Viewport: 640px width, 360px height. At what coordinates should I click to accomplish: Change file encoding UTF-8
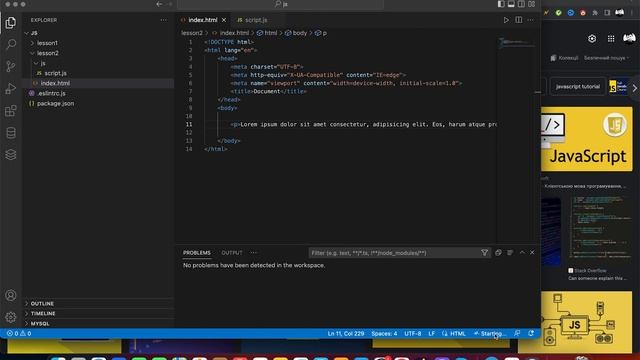413,333
